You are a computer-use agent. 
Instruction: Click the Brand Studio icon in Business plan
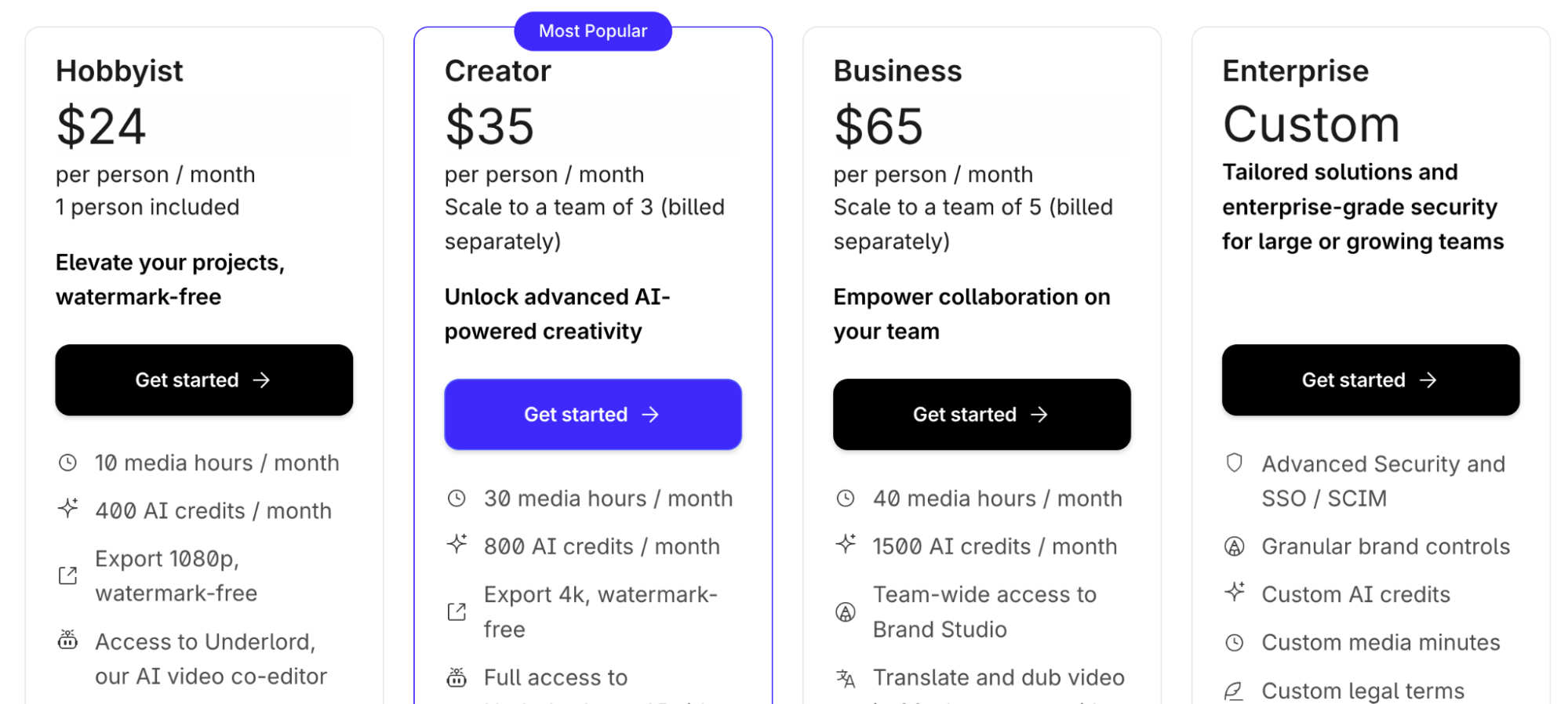click(846, 611)
